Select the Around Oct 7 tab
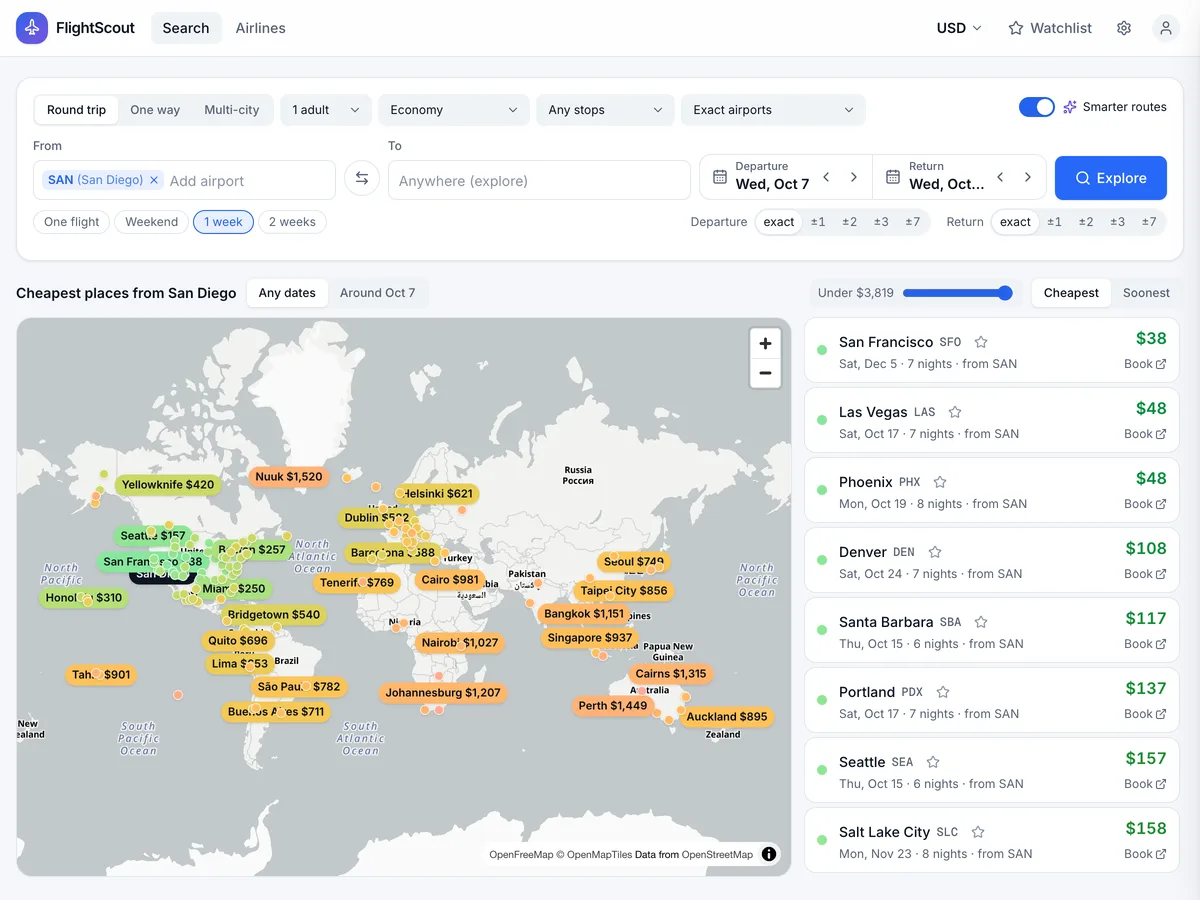 [377, 293]
